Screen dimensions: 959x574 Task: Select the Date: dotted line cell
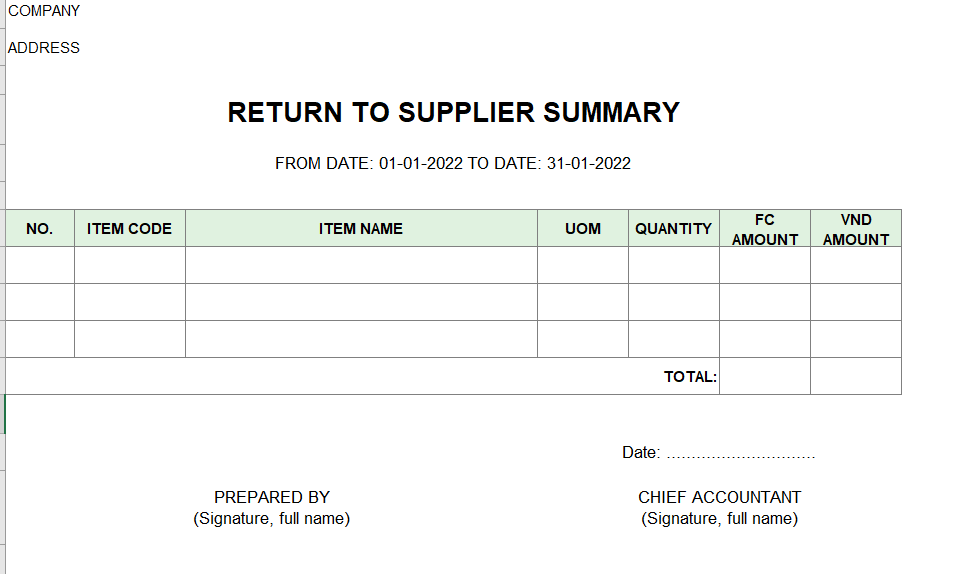719,453
